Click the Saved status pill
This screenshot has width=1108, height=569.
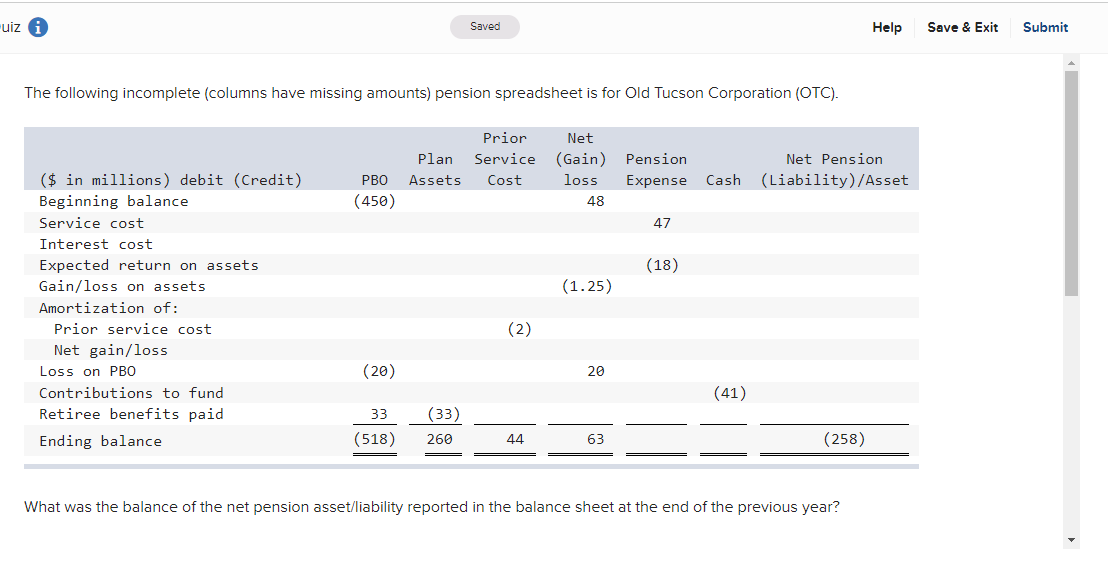point(485,27)
